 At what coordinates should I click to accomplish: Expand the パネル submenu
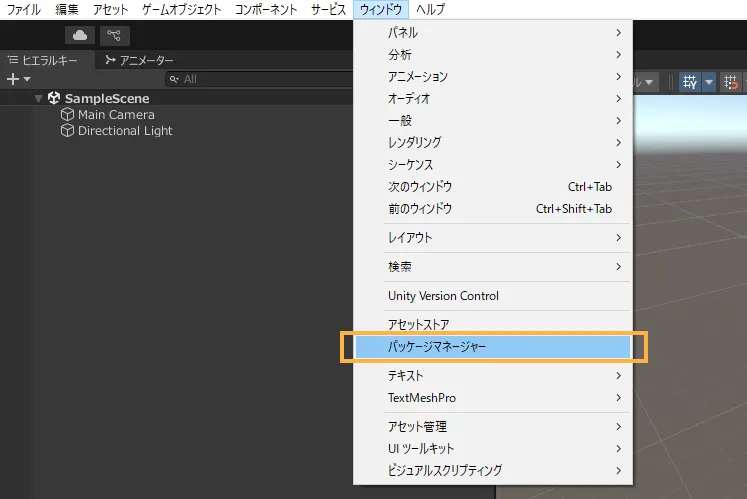point(493,33)
